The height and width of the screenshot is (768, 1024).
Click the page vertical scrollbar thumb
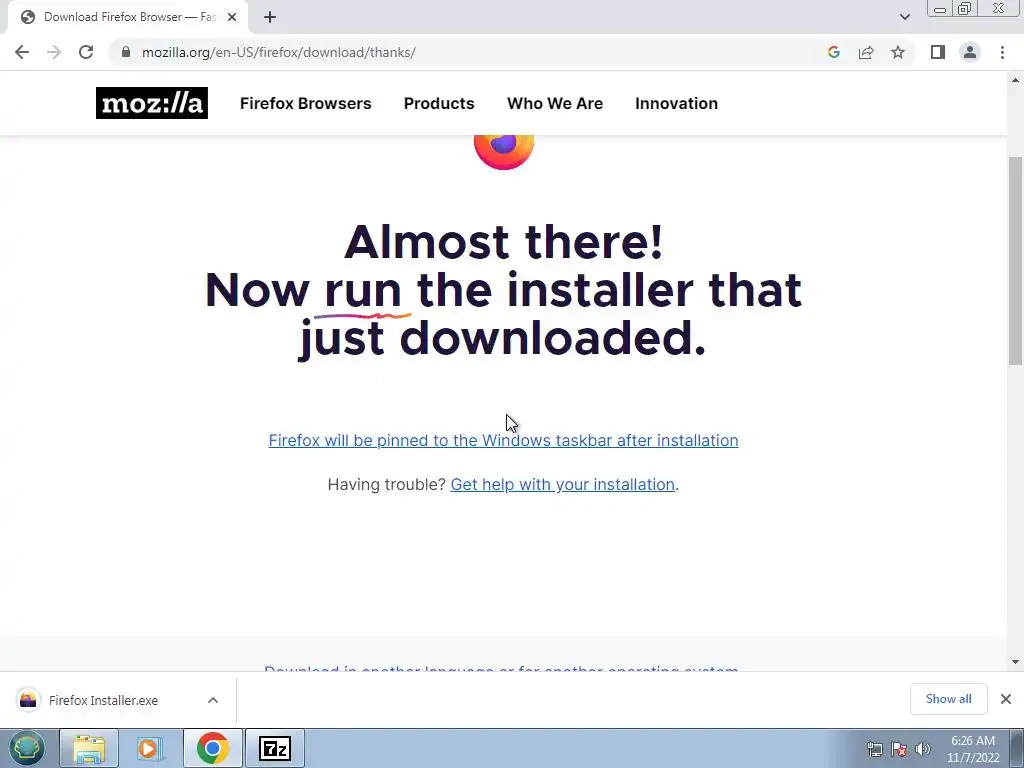tap(1016, 261)
